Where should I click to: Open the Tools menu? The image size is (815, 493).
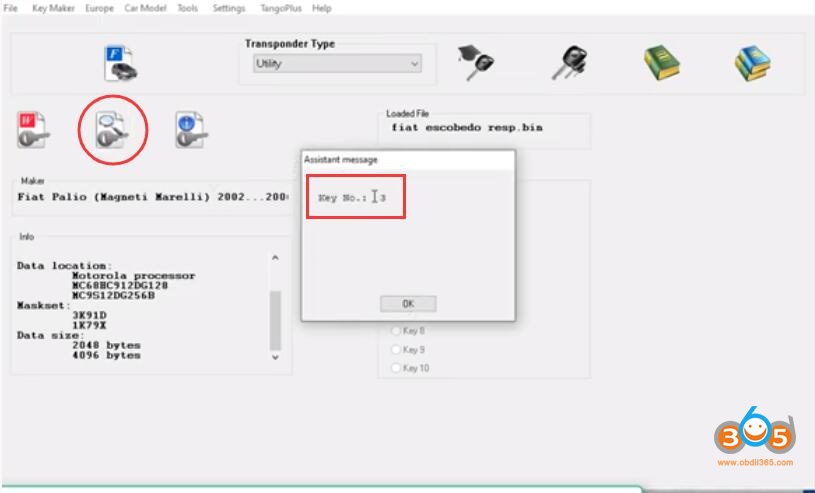[x=187, y=8]
